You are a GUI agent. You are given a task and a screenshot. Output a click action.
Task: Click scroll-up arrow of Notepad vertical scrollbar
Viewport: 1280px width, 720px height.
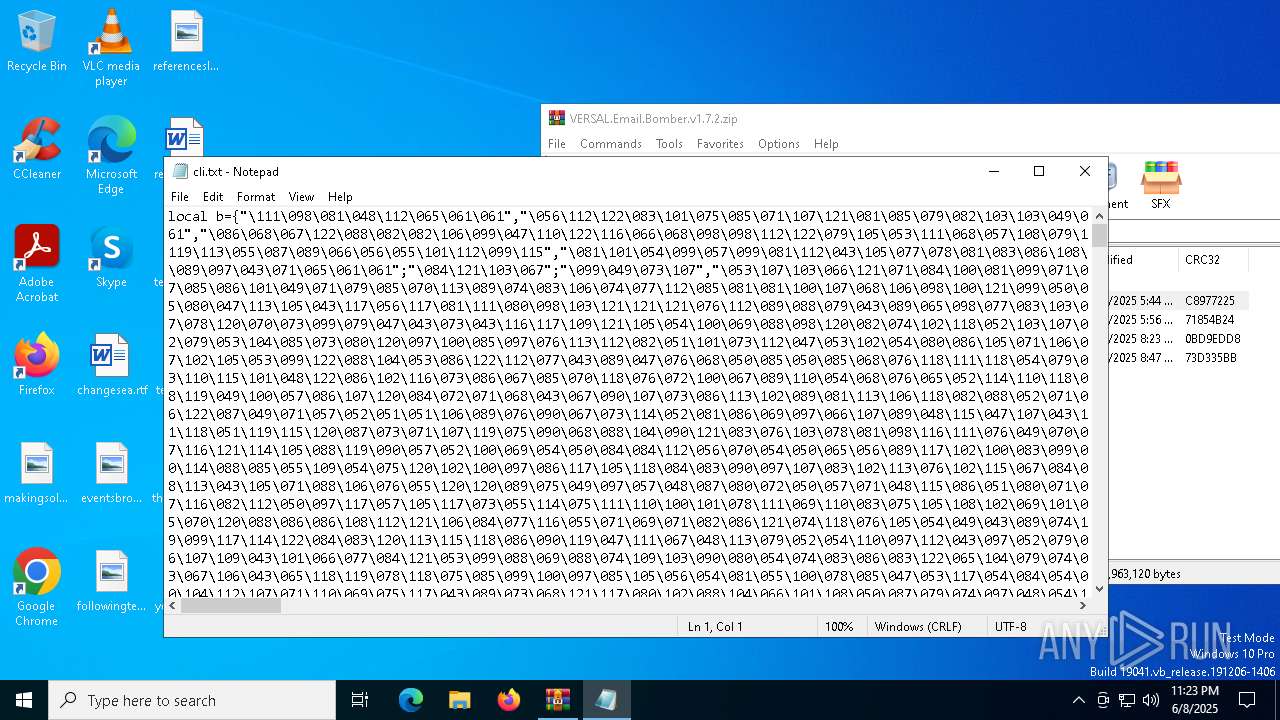tap(1100, 216)
